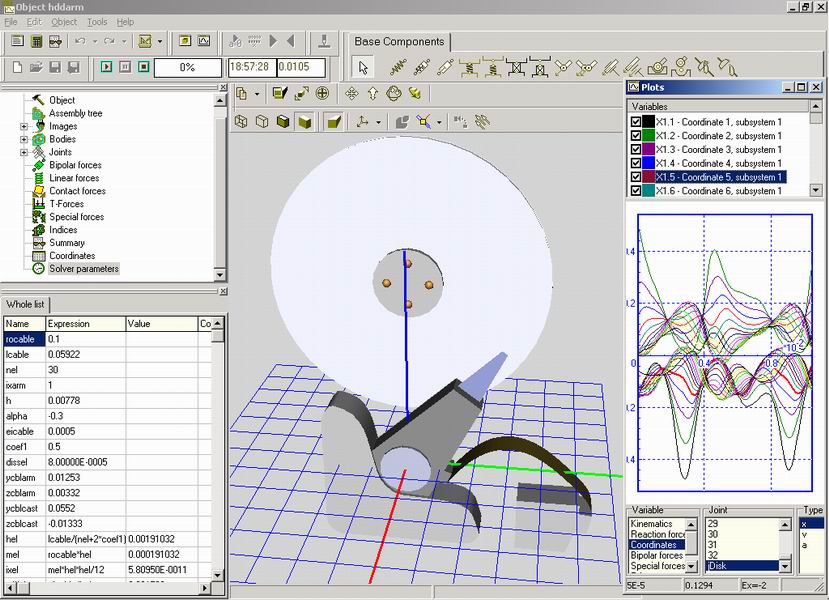The width and height of the screenshot is (829, 600).
Task: Click the spring element icon in Base Components
Action: pos(398,68)
